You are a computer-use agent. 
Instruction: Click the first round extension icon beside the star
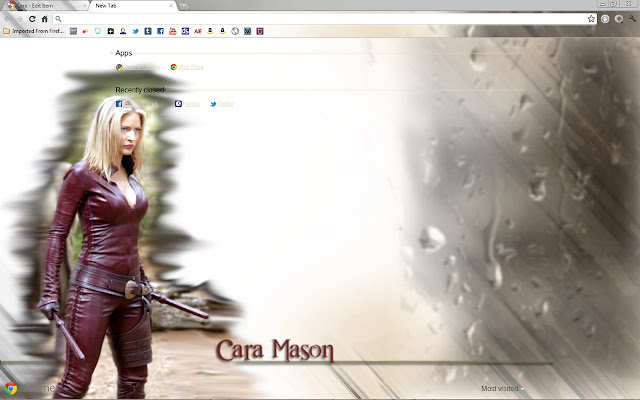point(605,19)
